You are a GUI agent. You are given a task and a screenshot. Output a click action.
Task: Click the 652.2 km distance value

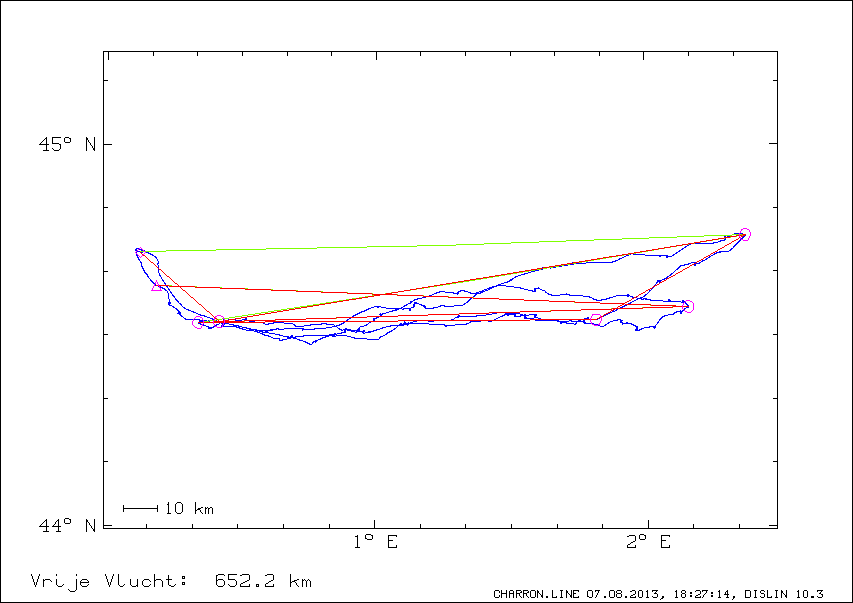click(263, 581)
